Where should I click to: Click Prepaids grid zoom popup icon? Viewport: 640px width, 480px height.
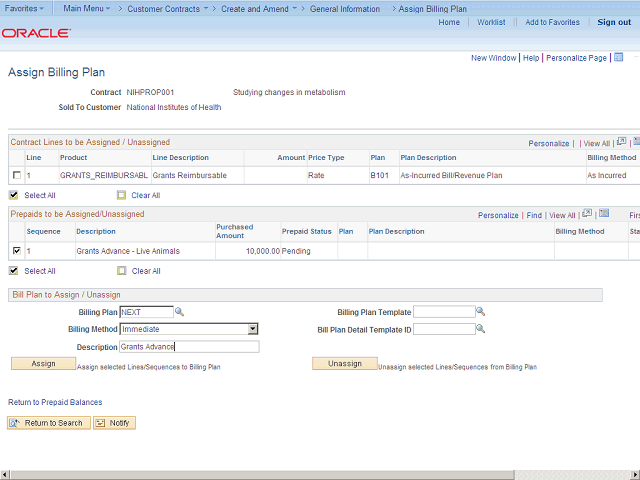pyautogui.click(x=588, y=214)
